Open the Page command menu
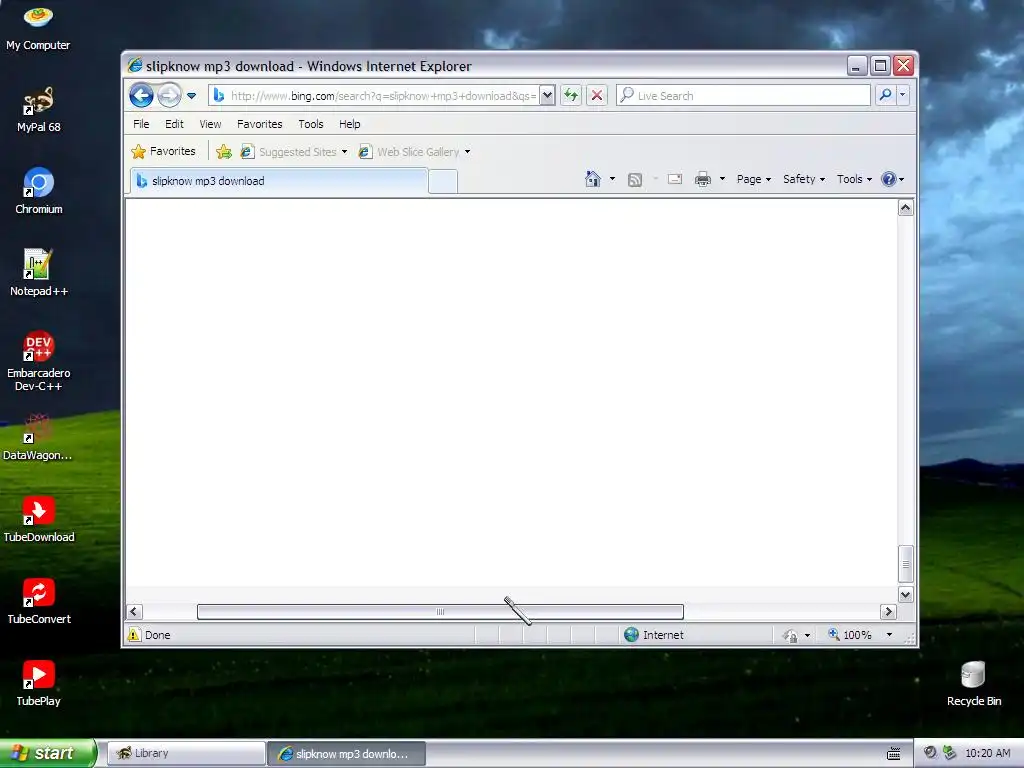Image resolution: width=1024 pixels, height=768 pixels. (x=754, y=179)
